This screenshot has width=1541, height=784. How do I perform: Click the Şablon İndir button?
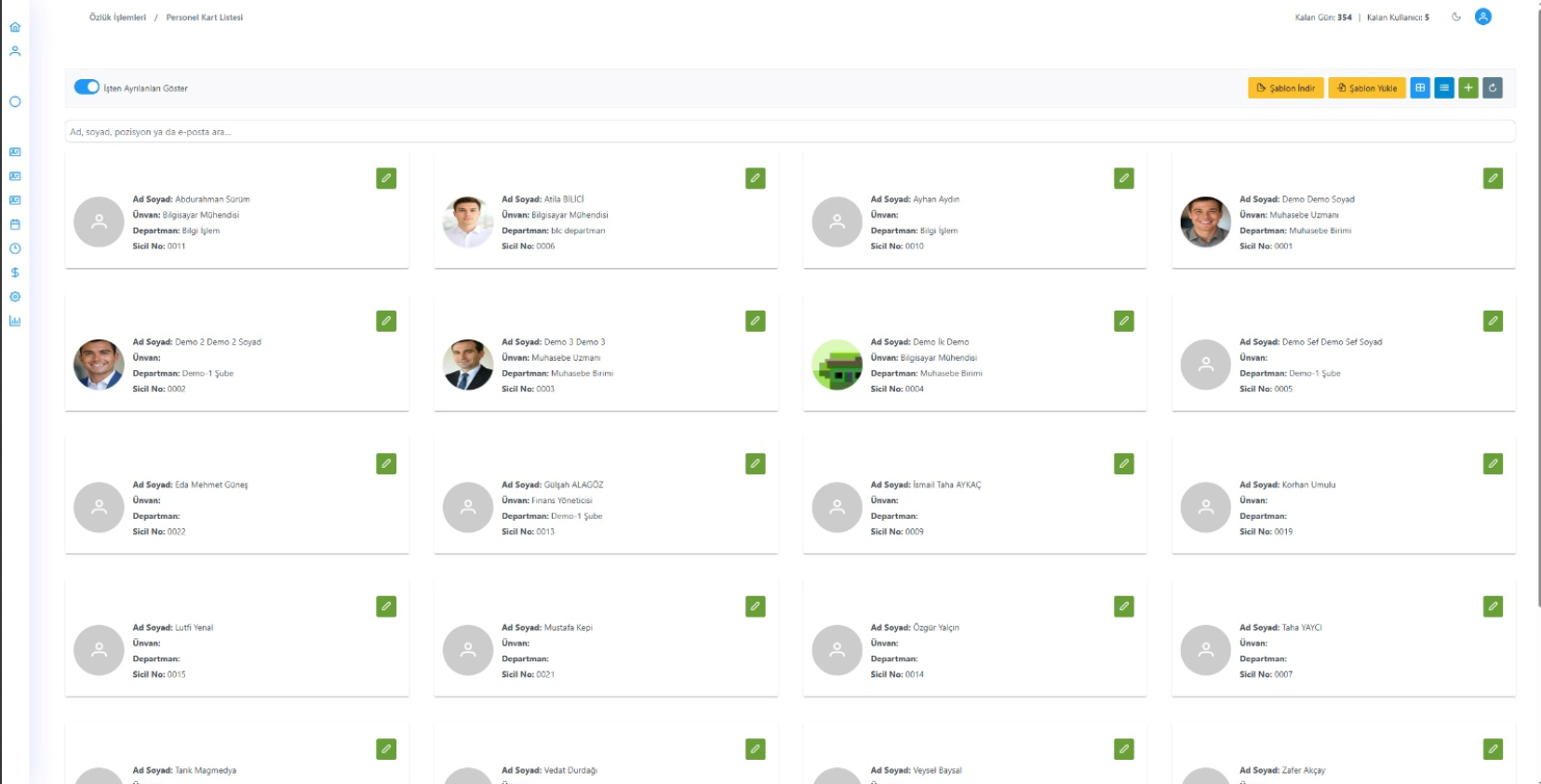pyautogui.click(x=1285, y=88)
